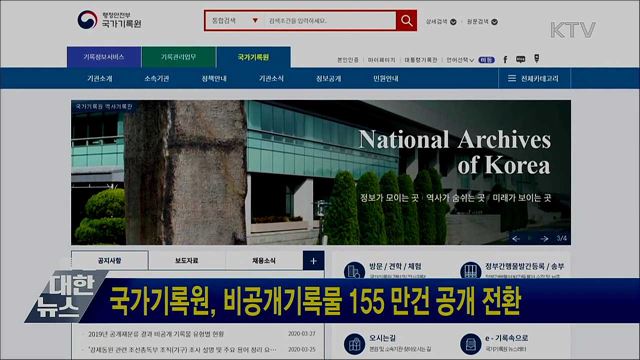Click into the search keyword field
Viewport: 640px width, 360px height.
coord(330,20)
